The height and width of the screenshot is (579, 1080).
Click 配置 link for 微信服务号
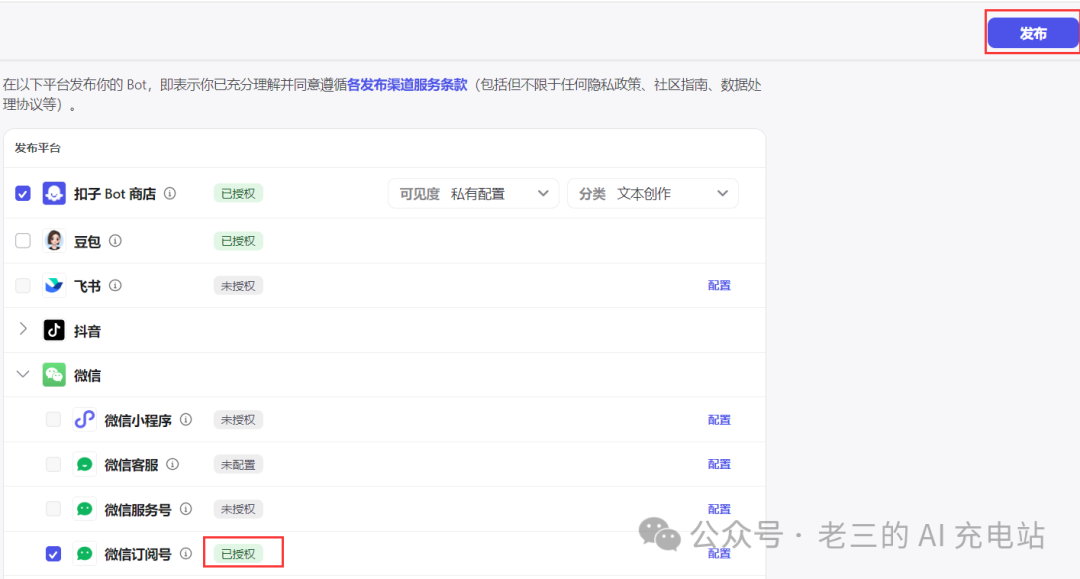(x=719, y=509)
